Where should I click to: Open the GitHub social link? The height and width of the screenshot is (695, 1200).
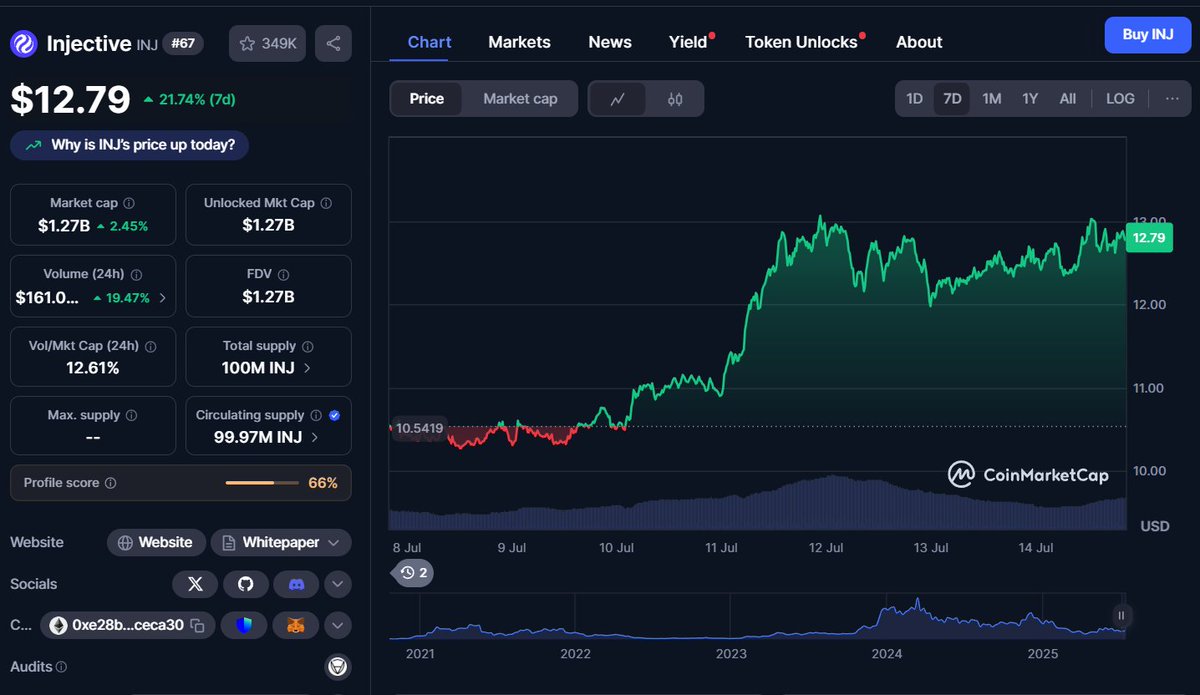point(245,584)
